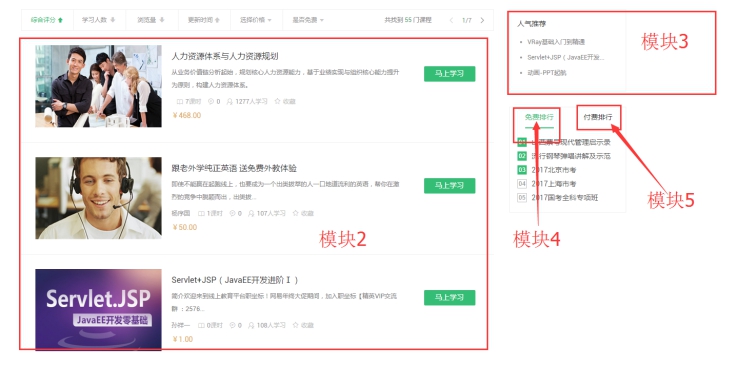Open the 选择价格 dropdown
This screenshot has height=365, width=738.
click(256, 20)
